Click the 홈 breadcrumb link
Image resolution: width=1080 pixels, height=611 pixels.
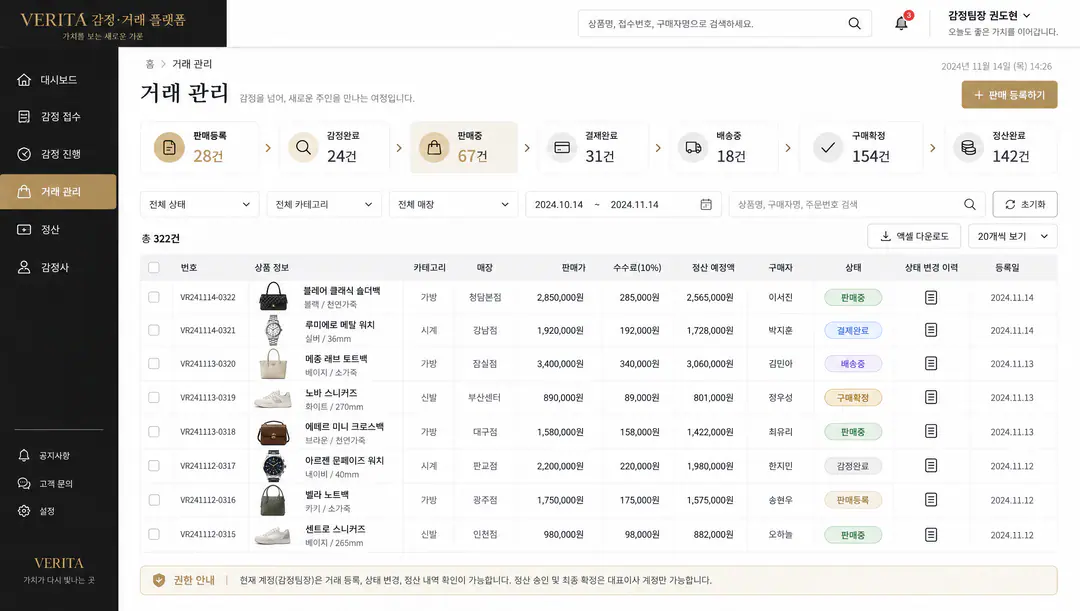[x=149, y=64]
